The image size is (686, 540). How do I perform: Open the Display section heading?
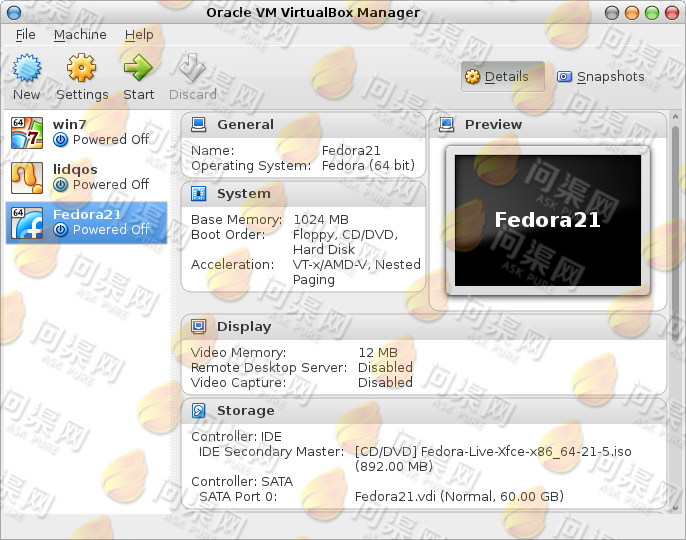pos(244,326)
